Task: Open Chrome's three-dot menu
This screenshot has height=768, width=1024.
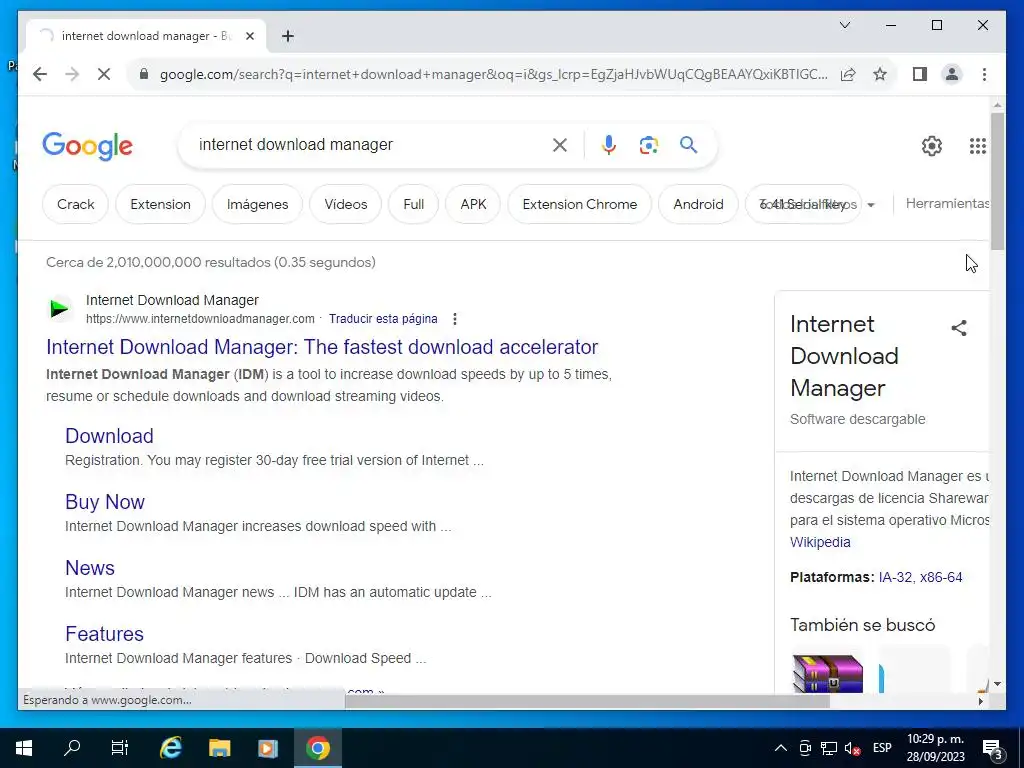Action: 984,74
